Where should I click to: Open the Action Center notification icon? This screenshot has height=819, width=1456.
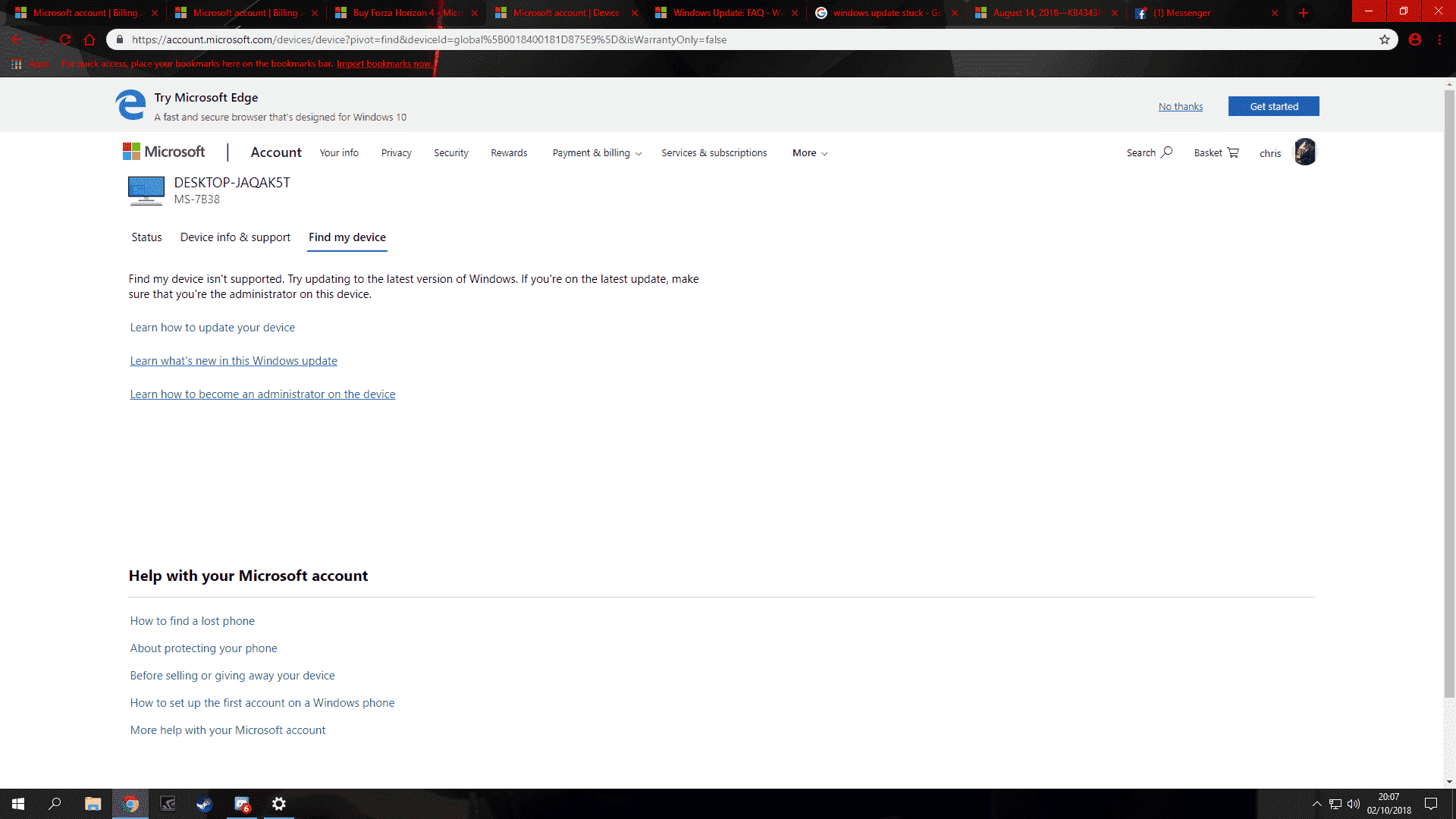click(x=1431, y=804)
